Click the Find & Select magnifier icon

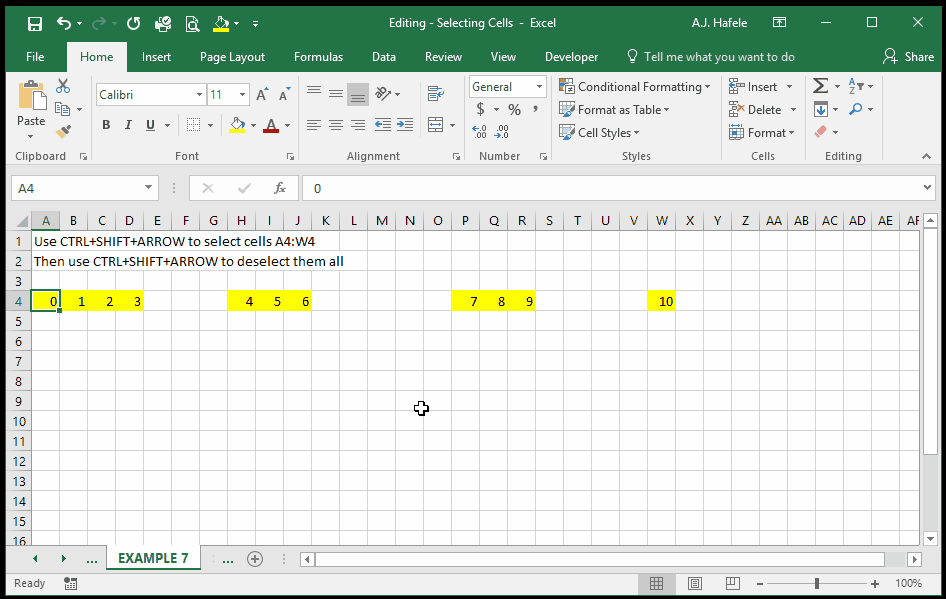click(x=856, y=109)
